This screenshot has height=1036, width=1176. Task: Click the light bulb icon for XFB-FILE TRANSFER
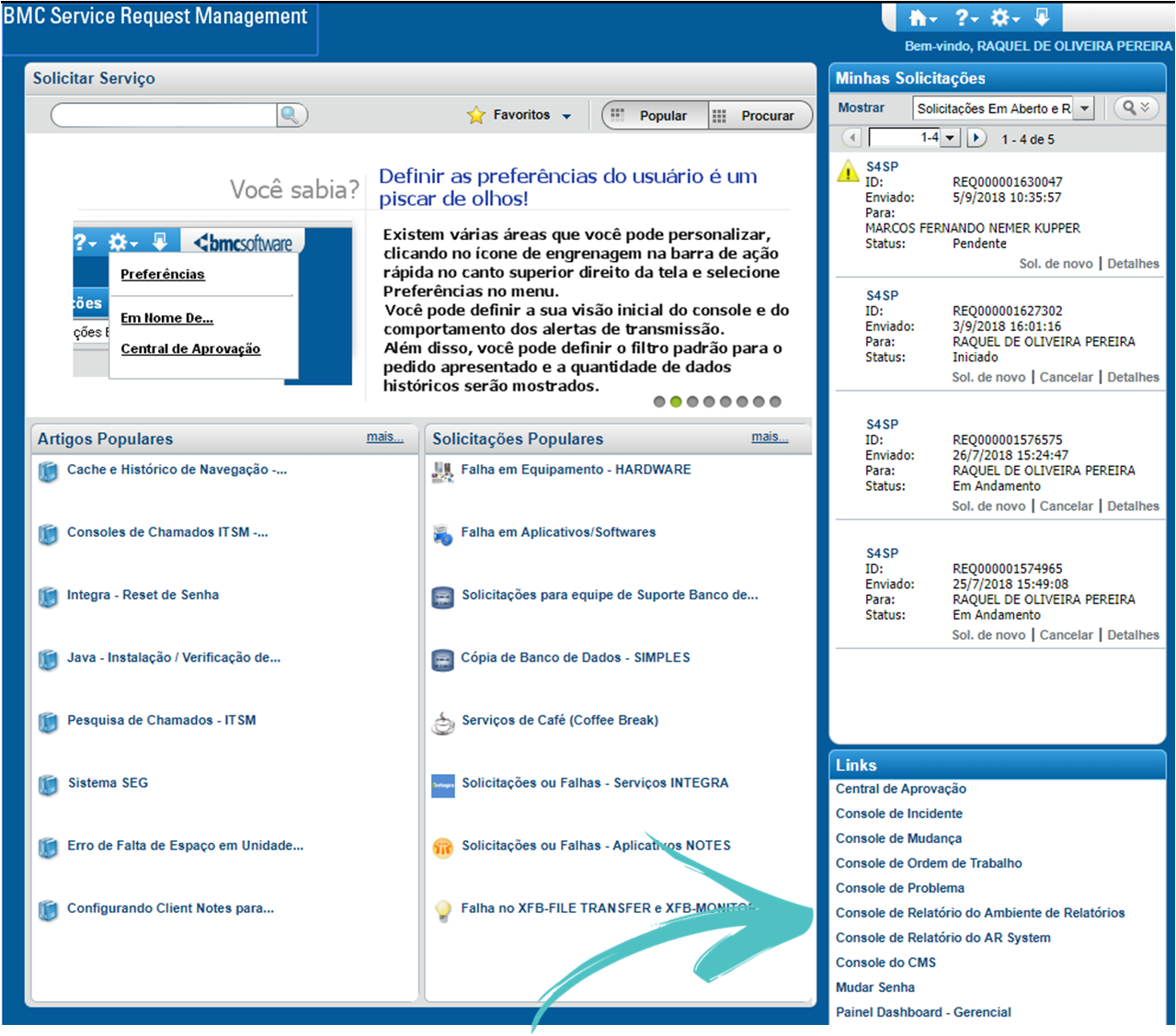pos(443,910)
